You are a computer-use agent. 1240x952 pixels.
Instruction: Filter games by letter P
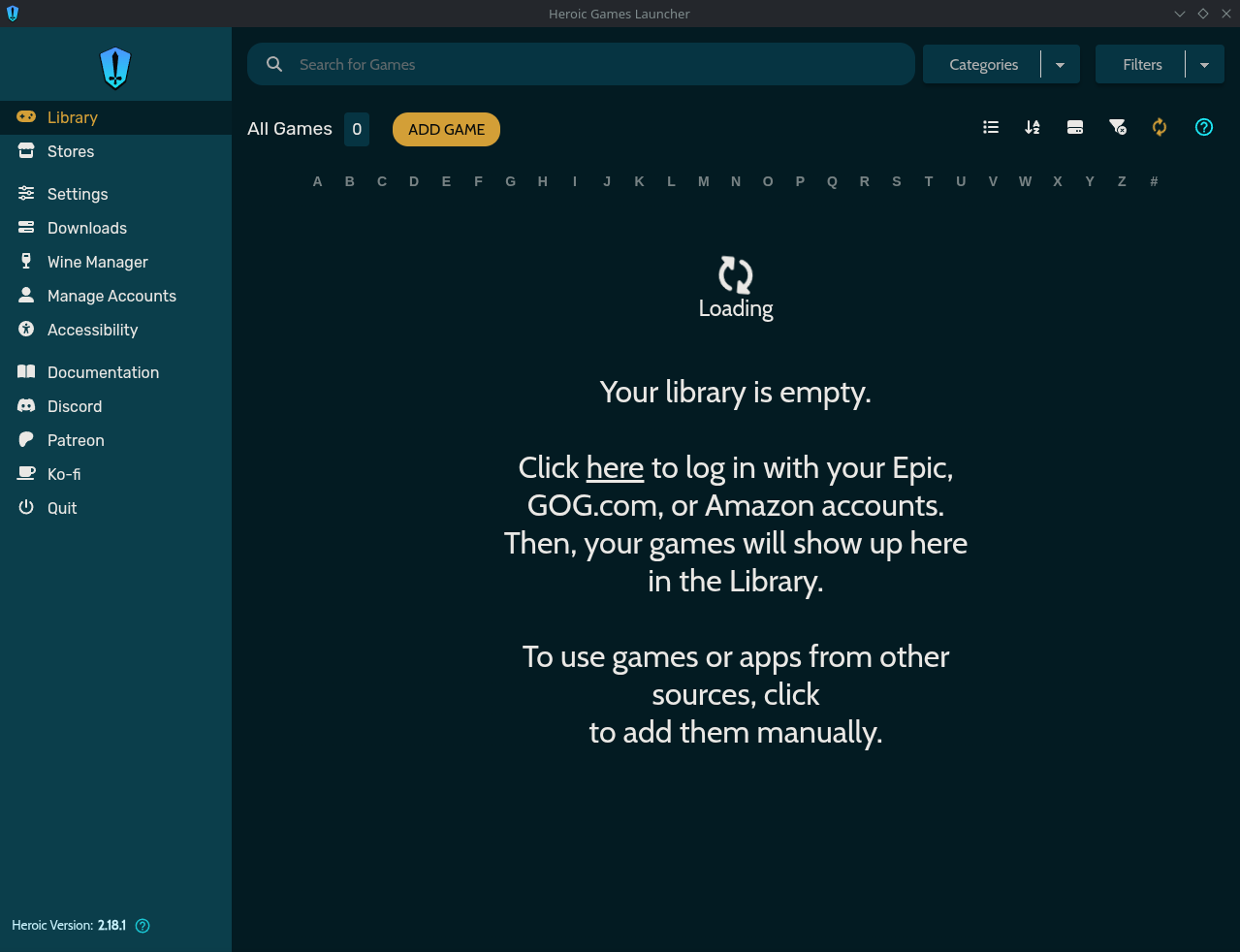[x=800, y=181]
